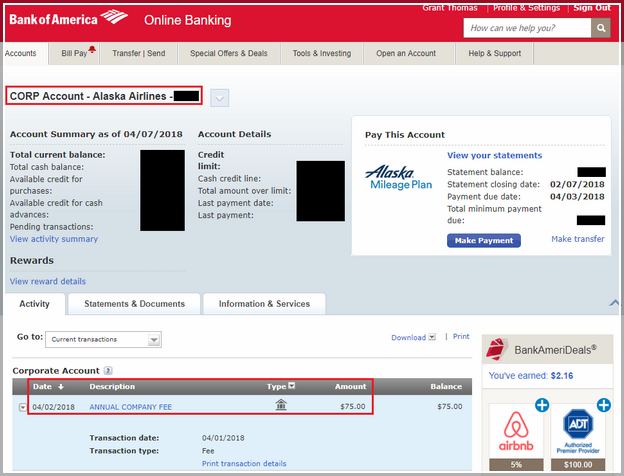
Task: Click the Airbnb 5% deal card
Action: pos(516,437)
